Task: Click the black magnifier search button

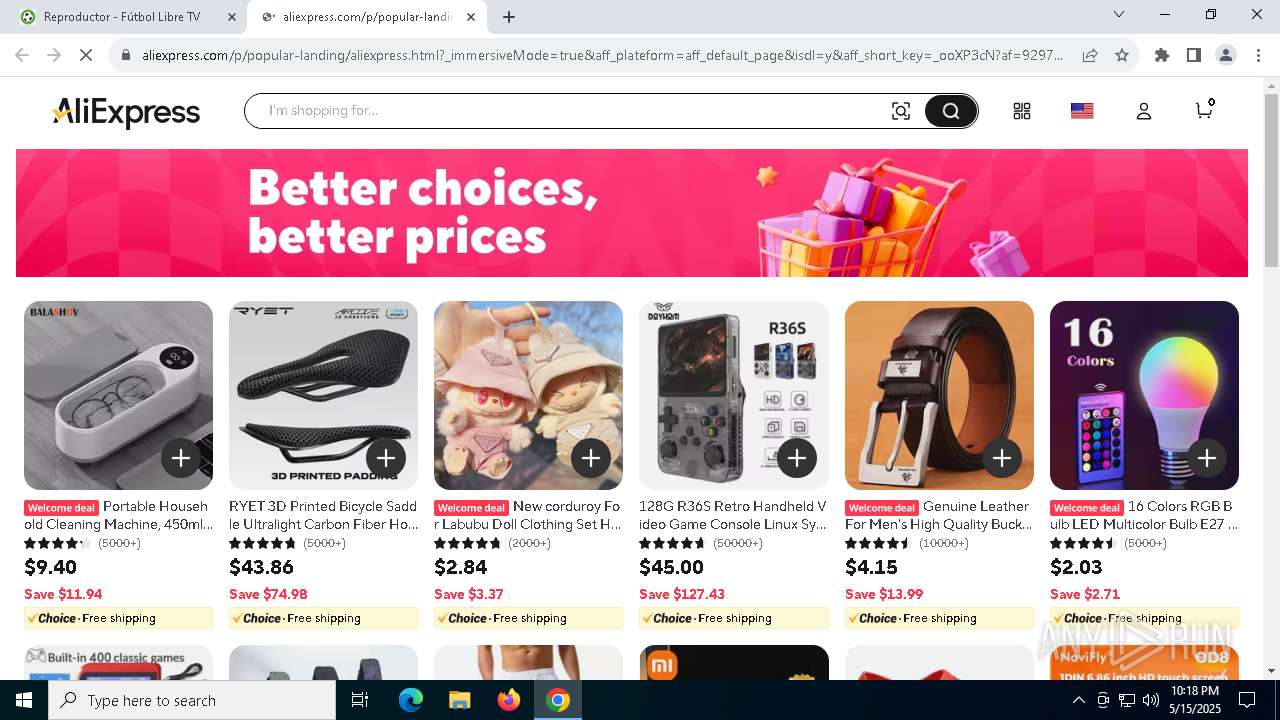Action: 950,111
